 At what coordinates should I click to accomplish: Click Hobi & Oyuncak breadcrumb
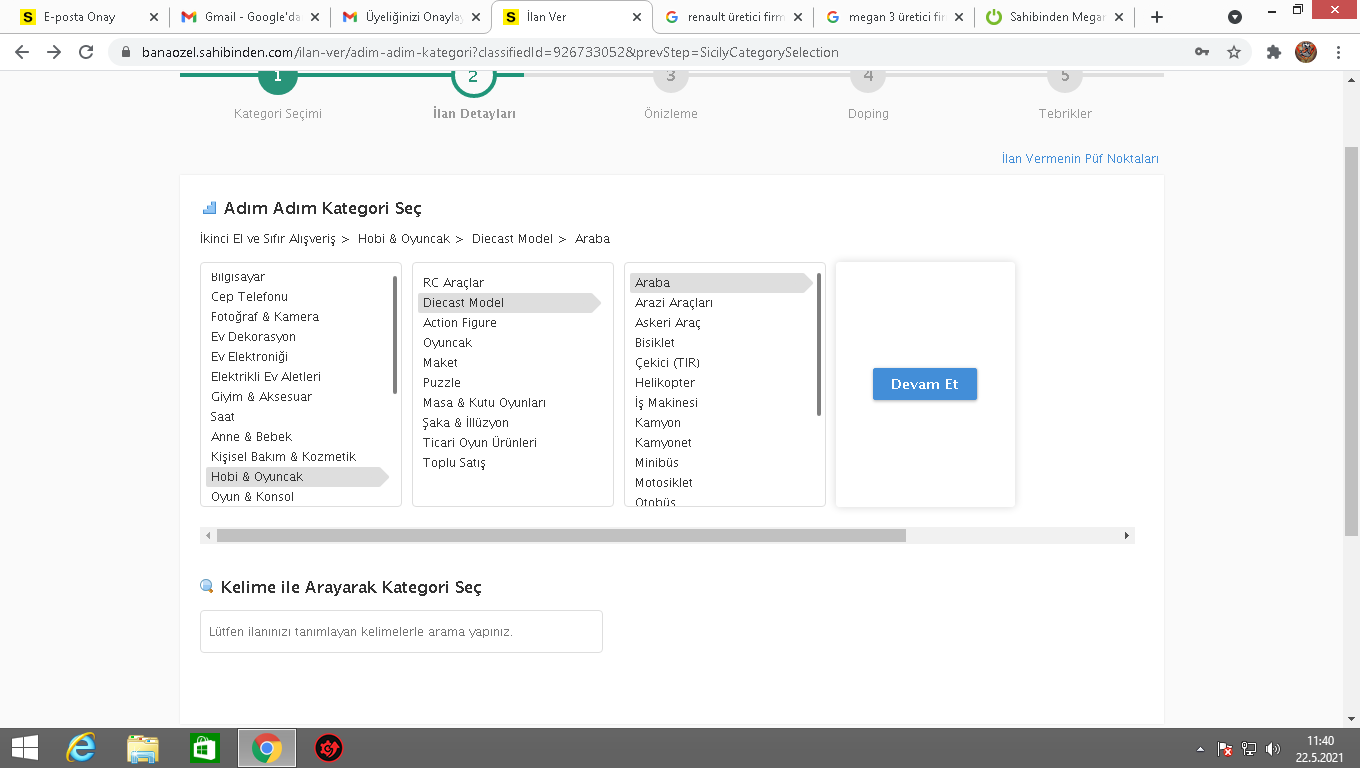coord(404,239)
